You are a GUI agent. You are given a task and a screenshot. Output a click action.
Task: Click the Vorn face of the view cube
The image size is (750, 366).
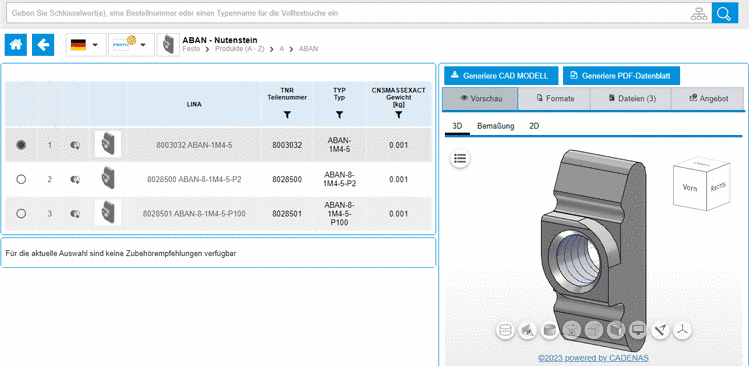(690, 188)
